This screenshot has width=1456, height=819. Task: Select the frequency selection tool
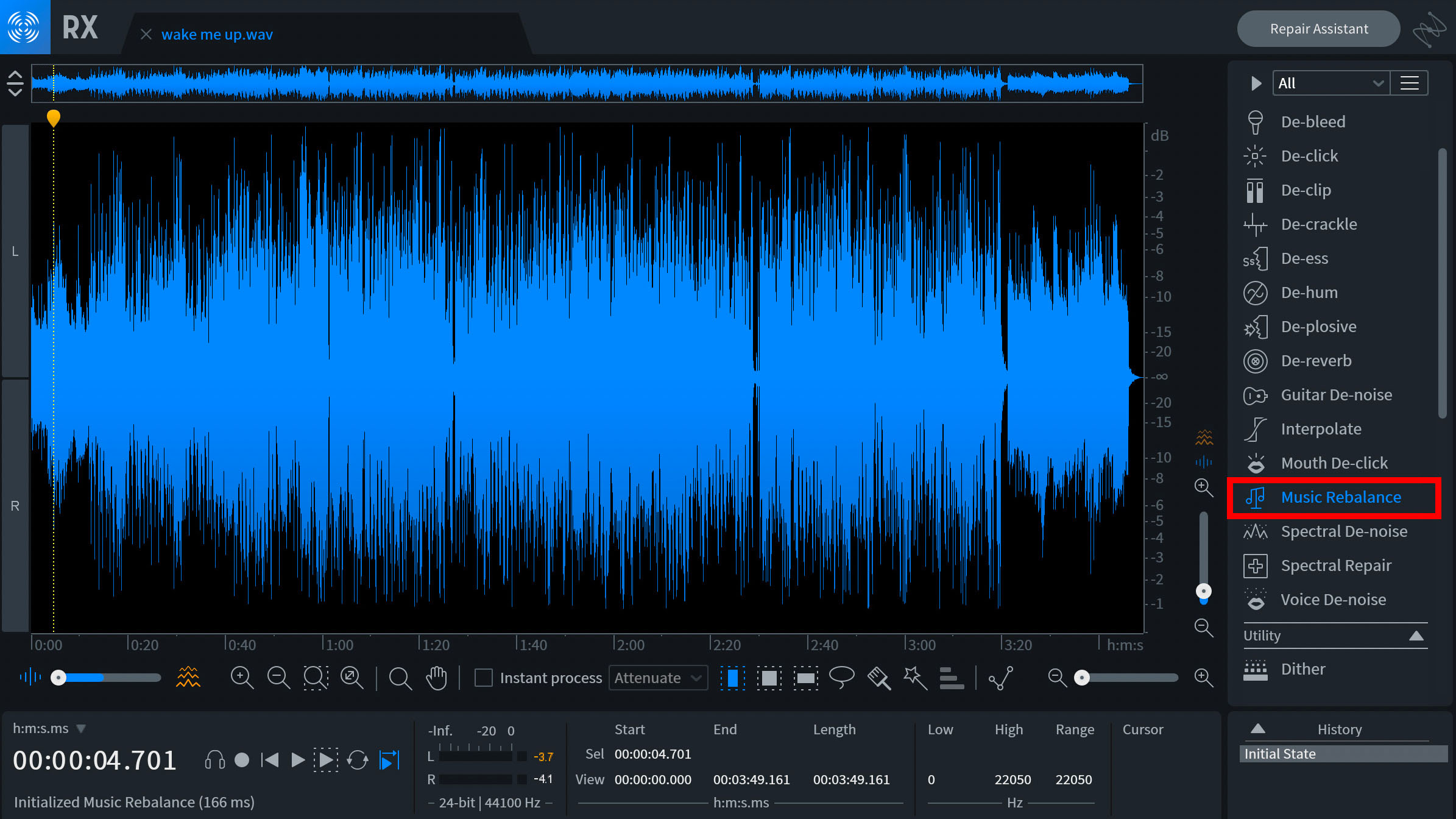tap(805, 678)
